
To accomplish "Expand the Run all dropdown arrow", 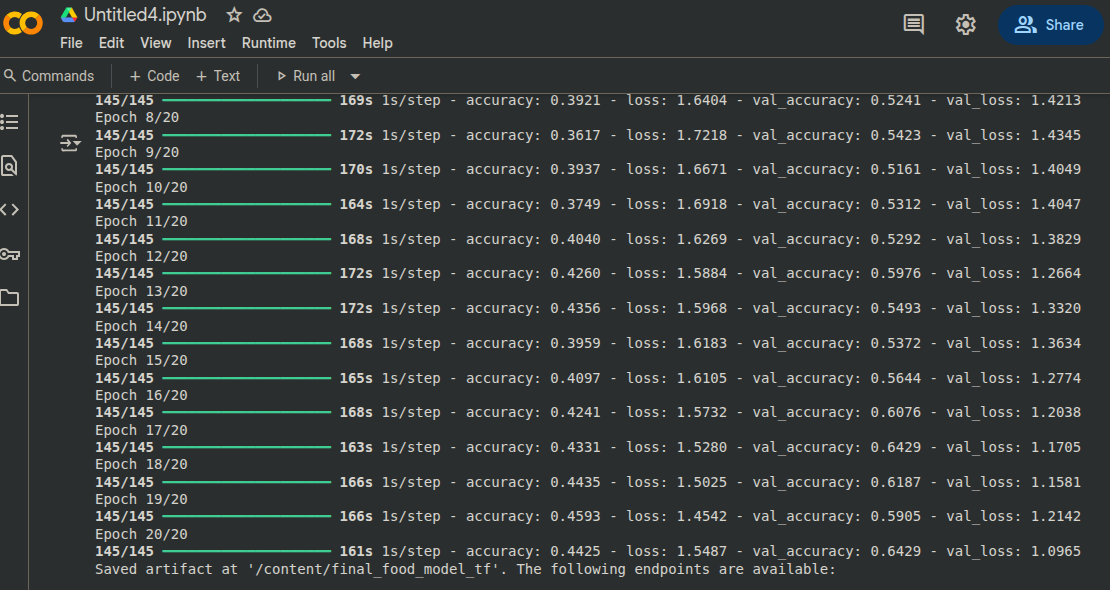I will (x=355, y=76).
